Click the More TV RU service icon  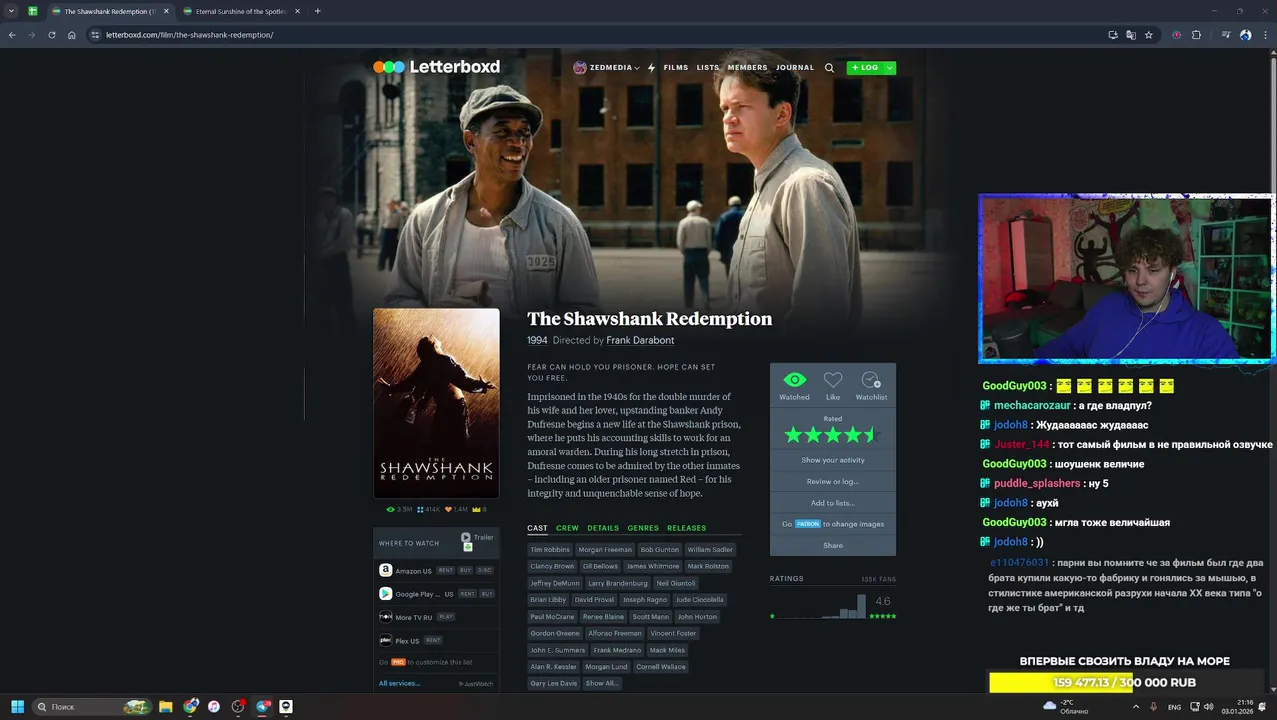click(x=385, y=617)
